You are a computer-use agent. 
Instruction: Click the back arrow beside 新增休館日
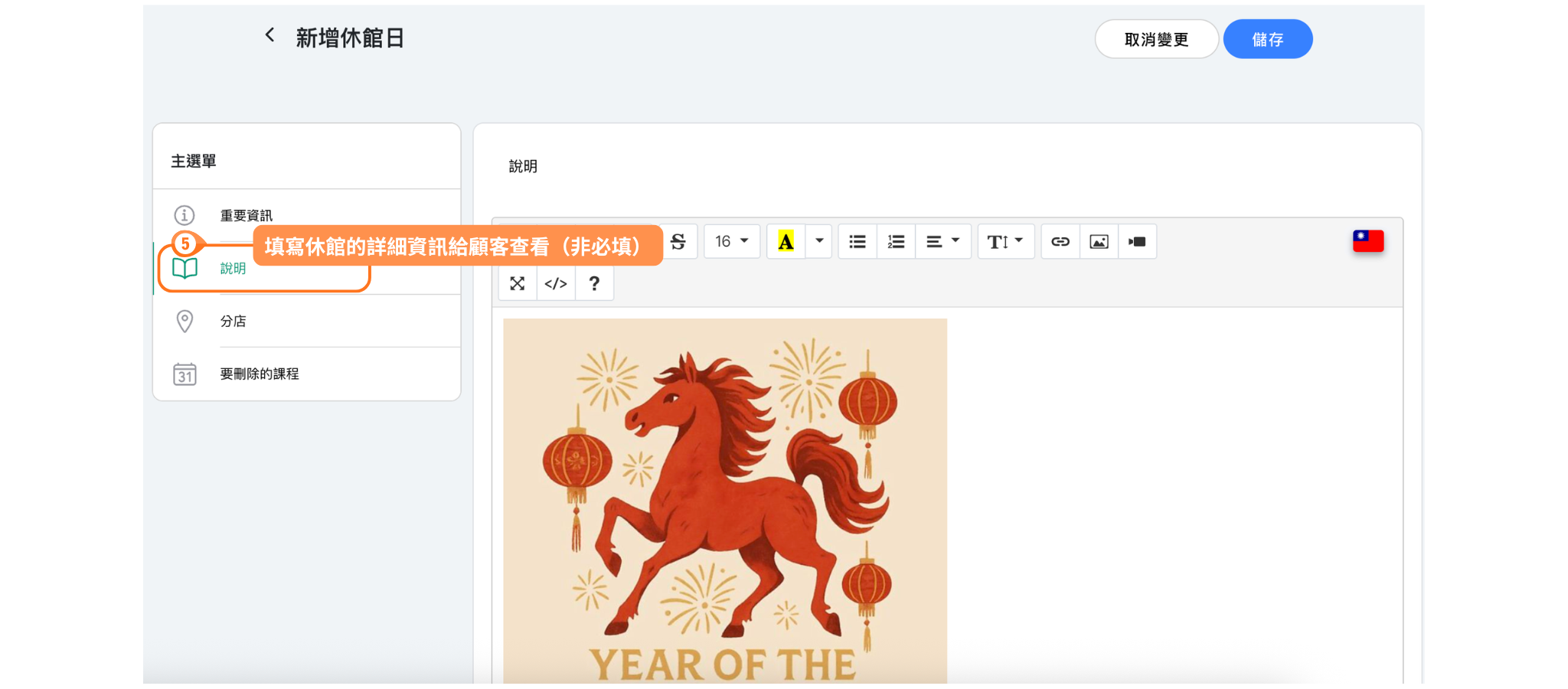coord(269,35)
